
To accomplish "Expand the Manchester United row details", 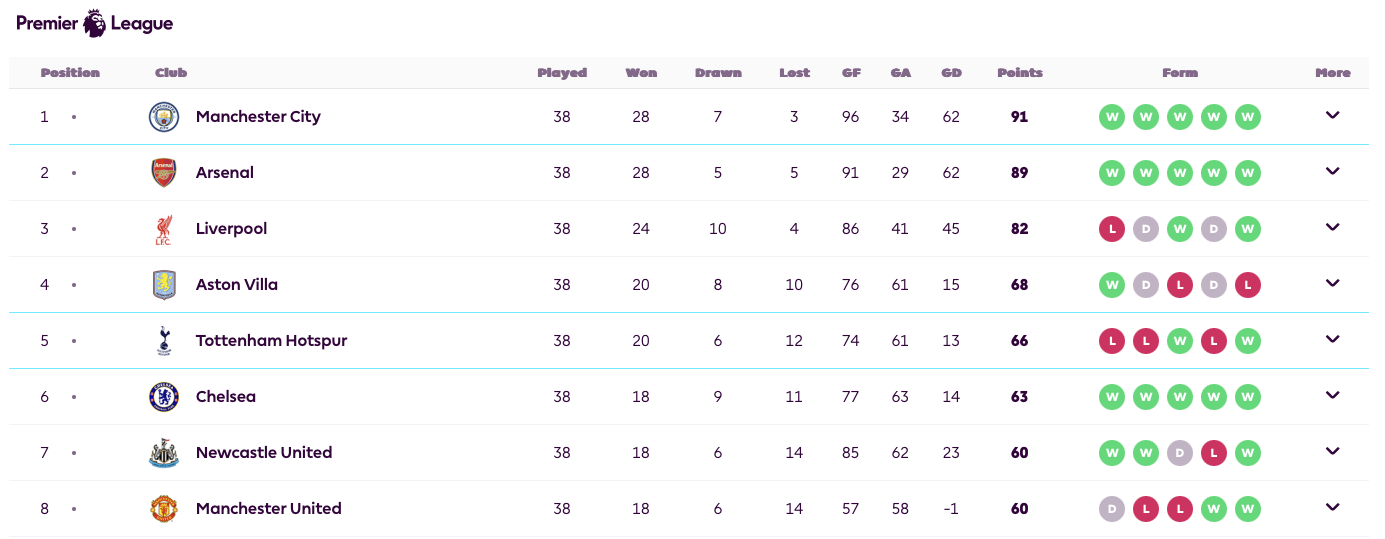I will click(x=1332, y=508).
